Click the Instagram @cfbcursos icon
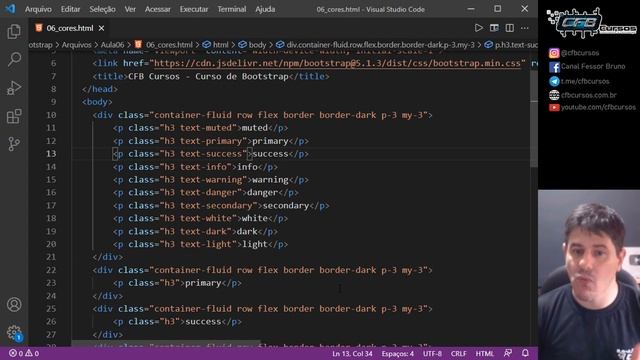The image size is (640, 360). pyautogui.click(x=554, y=53)
